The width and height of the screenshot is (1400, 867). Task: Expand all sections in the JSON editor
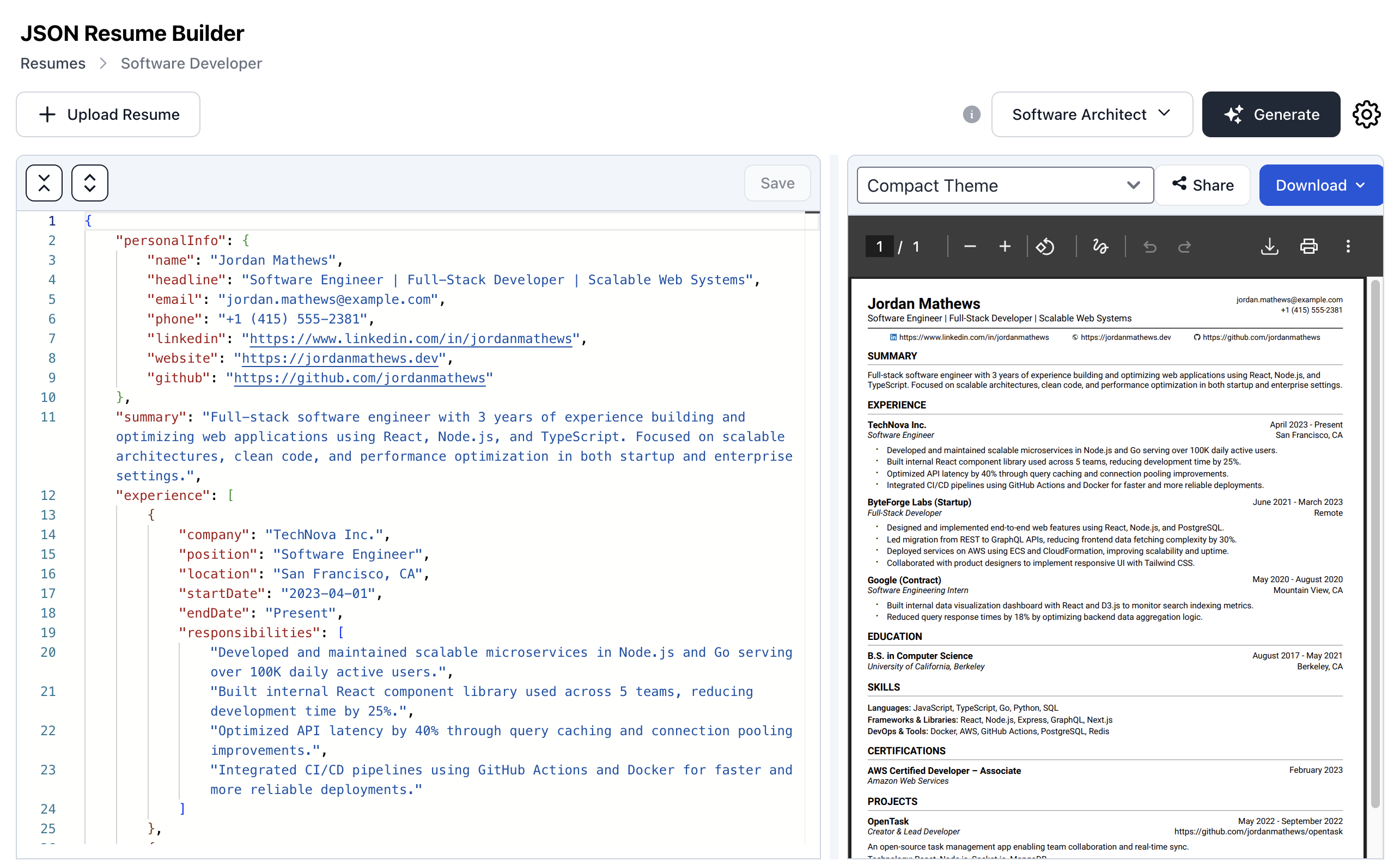pyautogui.click(x=89, y=183)
